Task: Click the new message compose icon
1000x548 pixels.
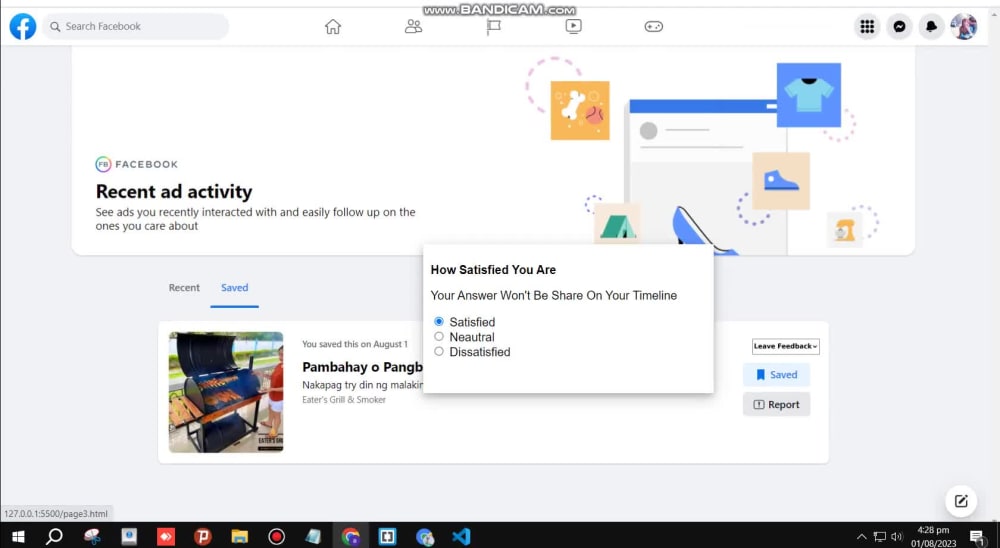Action: [961, 501]
